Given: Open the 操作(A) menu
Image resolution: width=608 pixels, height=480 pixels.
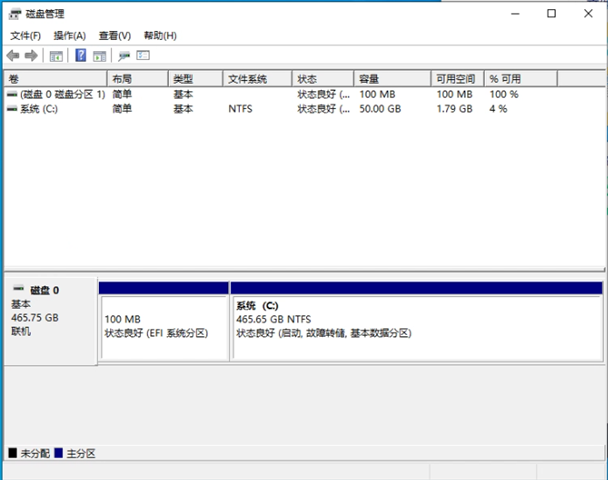Looking at the screenshot, I should 69,36.
